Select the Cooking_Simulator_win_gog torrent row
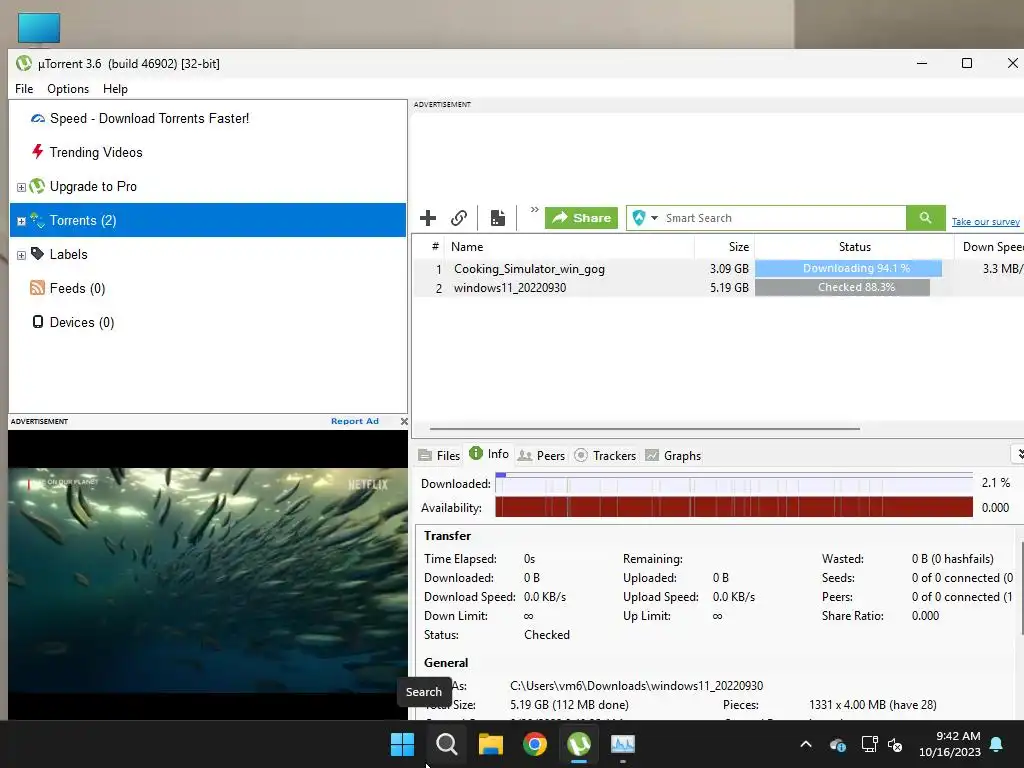 (x=718, y=268)
